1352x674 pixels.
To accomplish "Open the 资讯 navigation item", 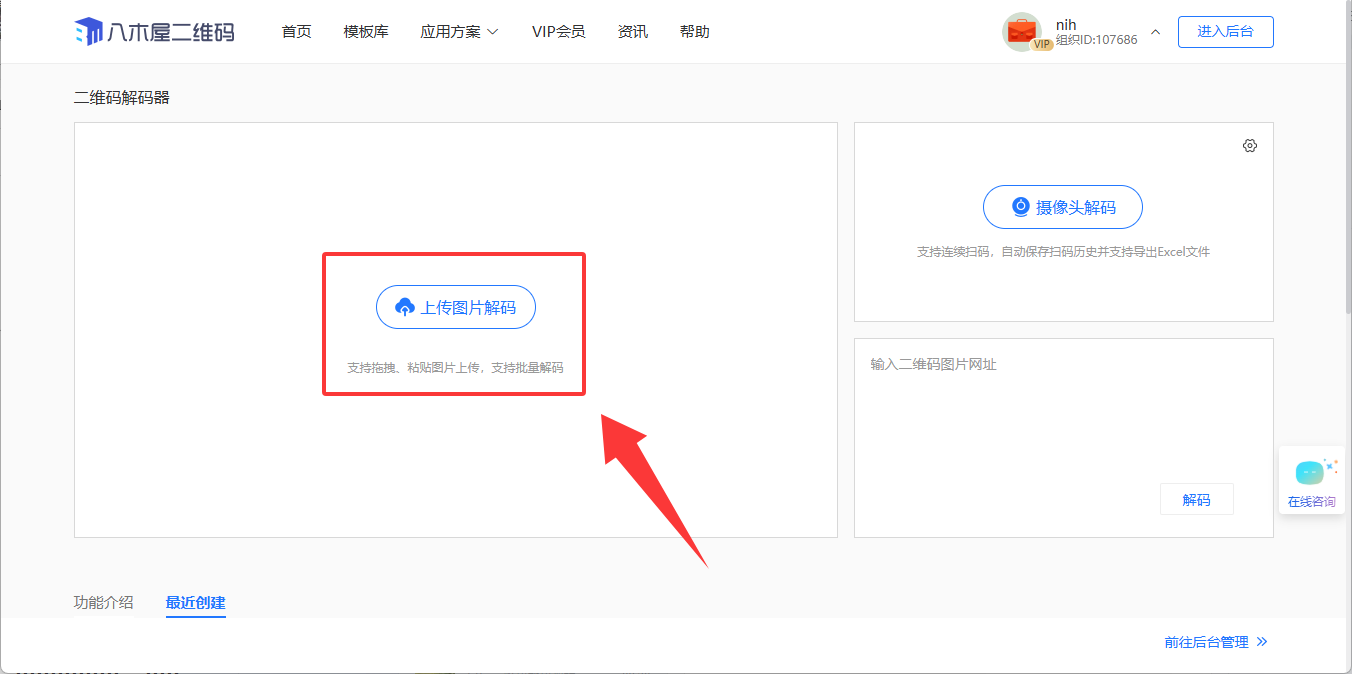I will pyautogui.click(x=632, y=32).
